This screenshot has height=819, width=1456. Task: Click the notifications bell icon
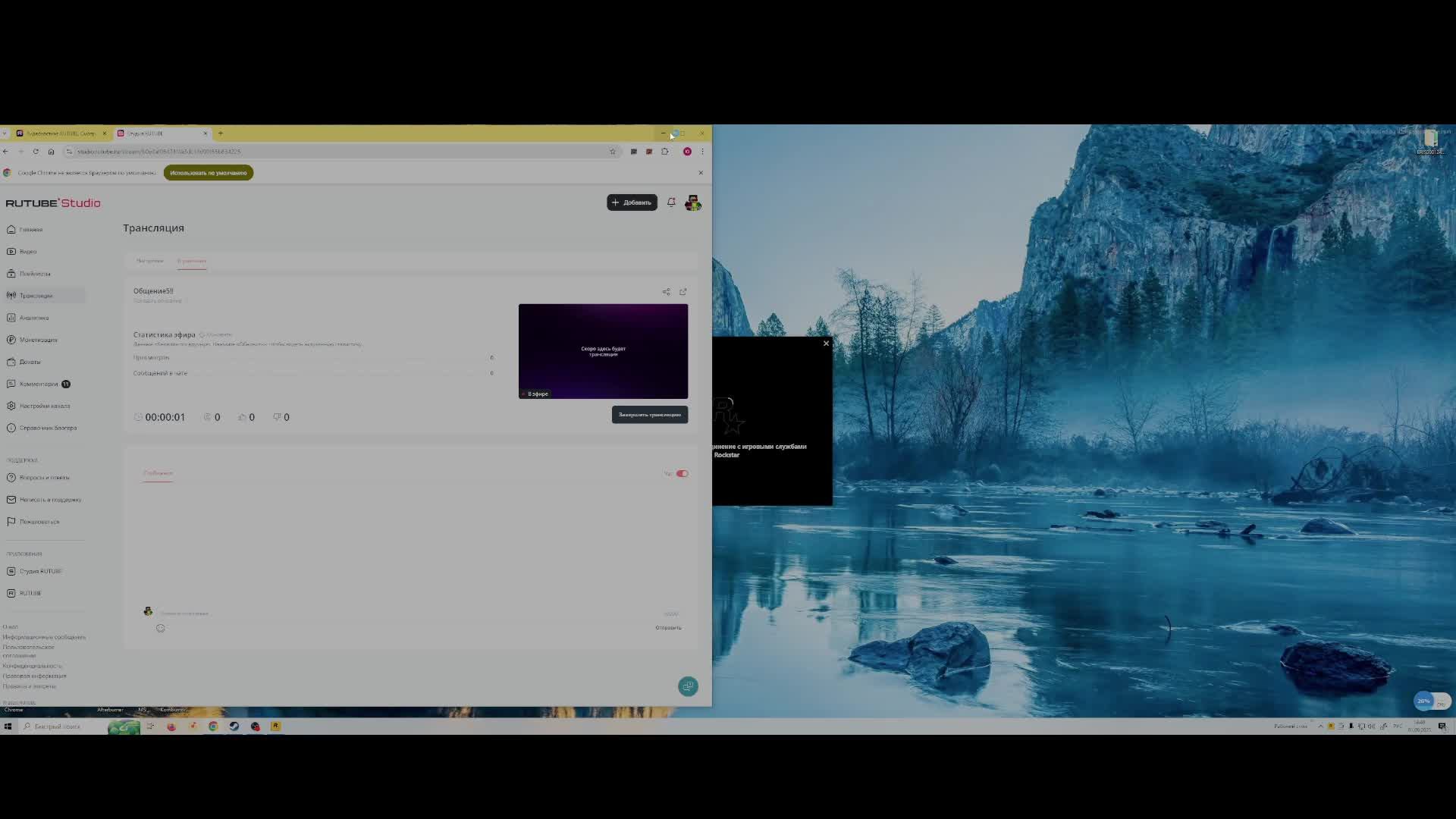[x=671, y=202]
